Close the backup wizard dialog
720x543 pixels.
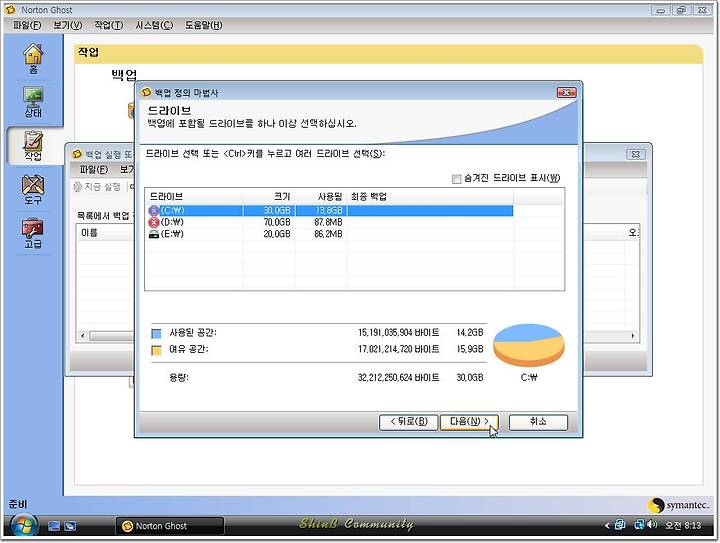(x=566, y=92)
